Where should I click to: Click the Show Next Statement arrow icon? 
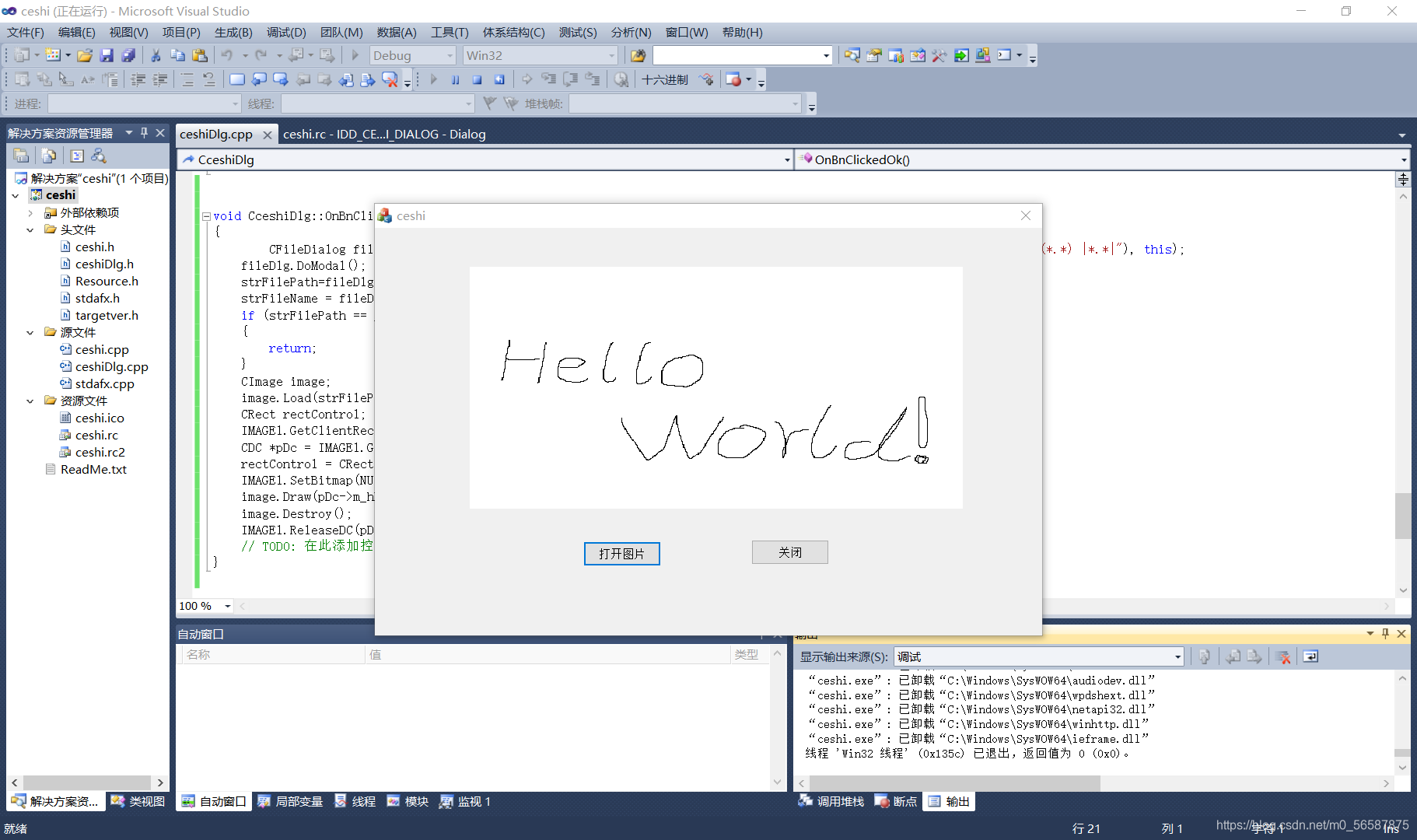pyautogui.click(x=527, y=79)
